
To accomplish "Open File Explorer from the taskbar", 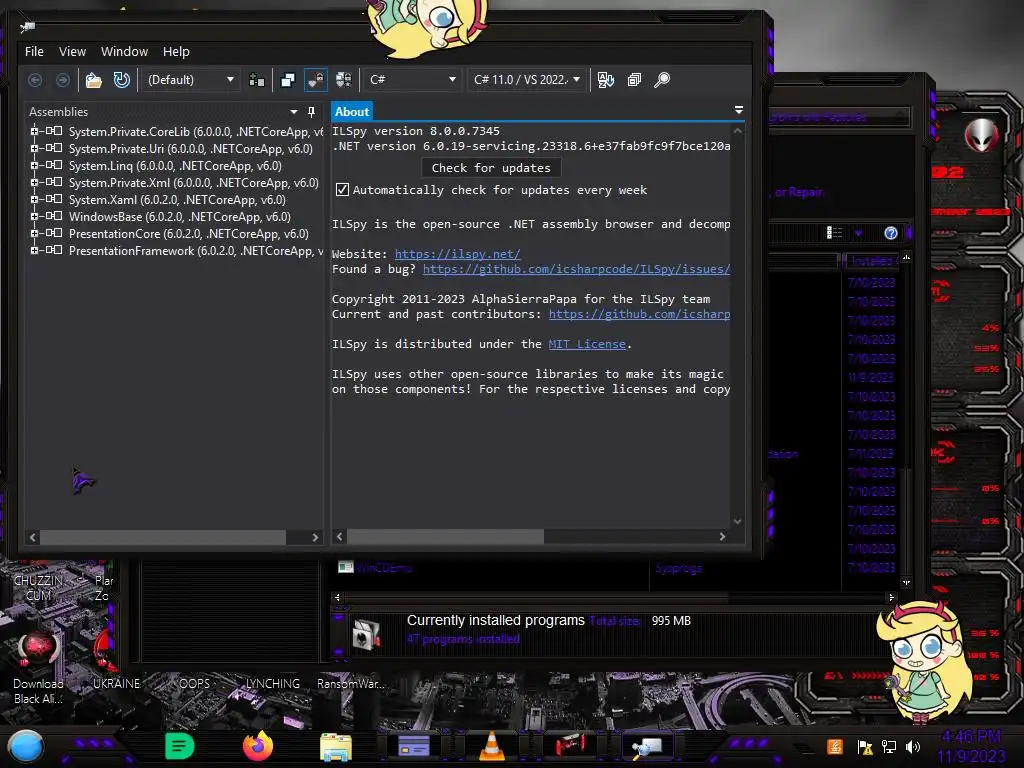I will point(336,748).
